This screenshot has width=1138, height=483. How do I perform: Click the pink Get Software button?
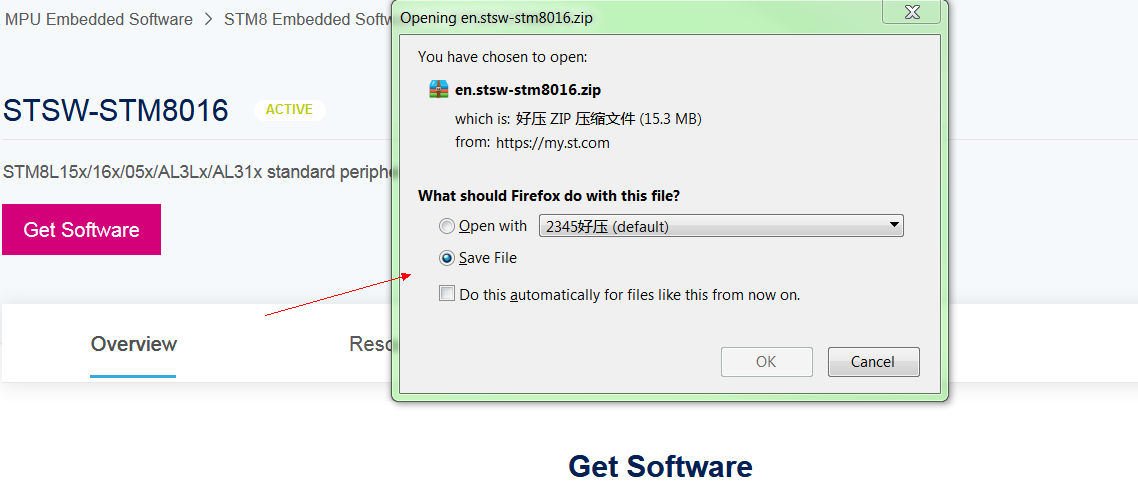81,230
